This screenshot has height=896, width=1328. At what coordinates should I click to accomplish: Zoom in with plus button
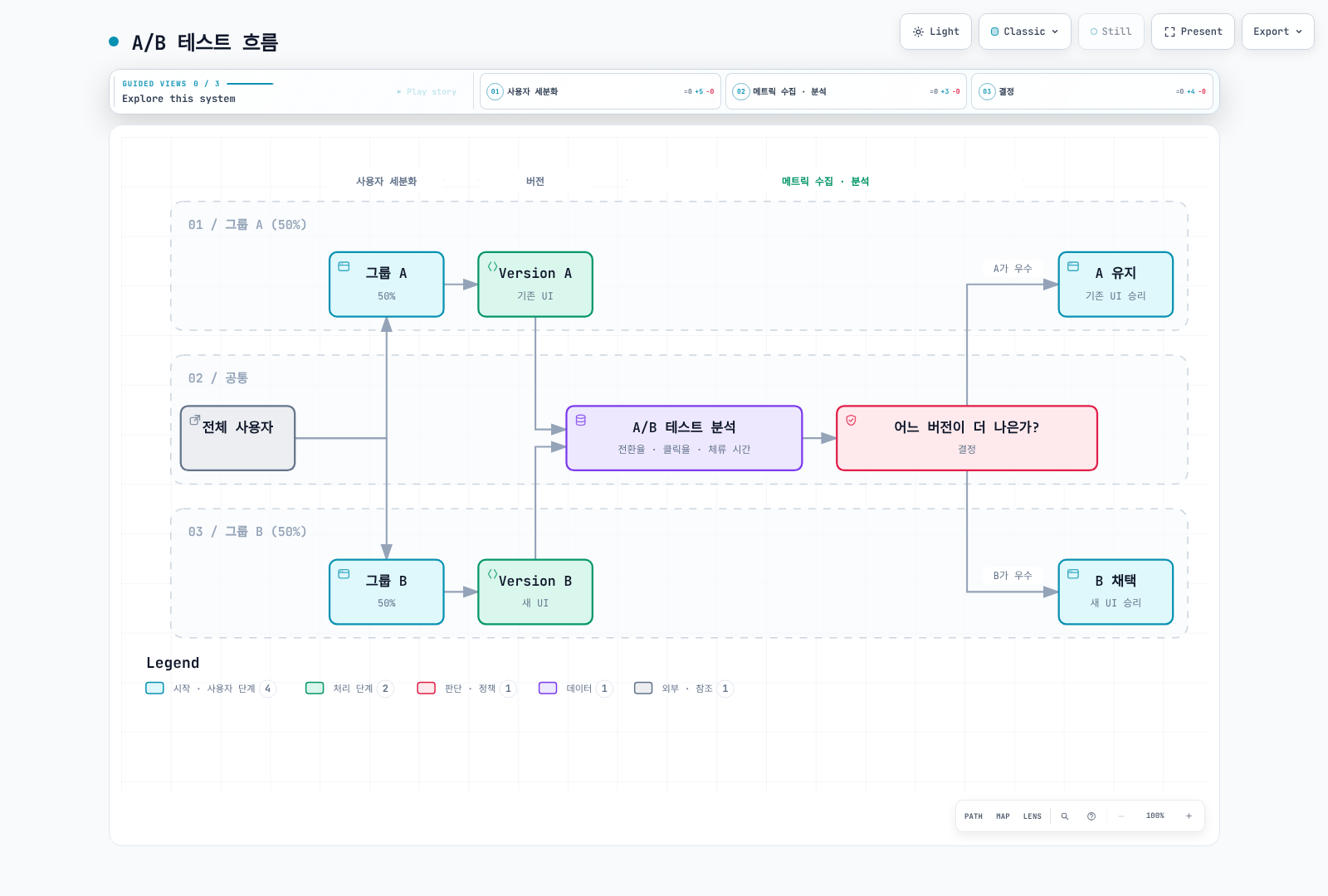(1189, 816)
